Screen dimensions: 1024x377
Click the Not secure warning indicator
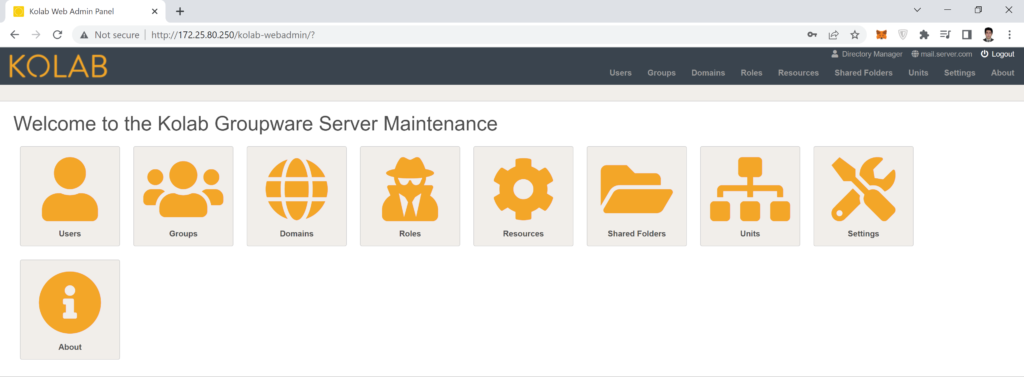tap(110, 35)
